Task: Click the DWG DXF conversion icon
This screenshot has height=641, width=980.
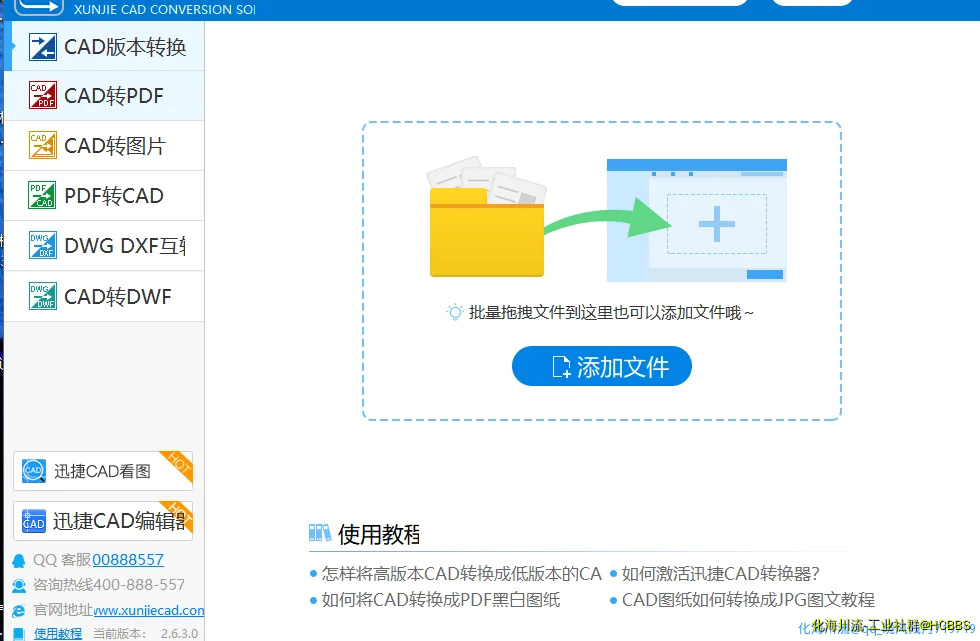Action: coord(42,245)
